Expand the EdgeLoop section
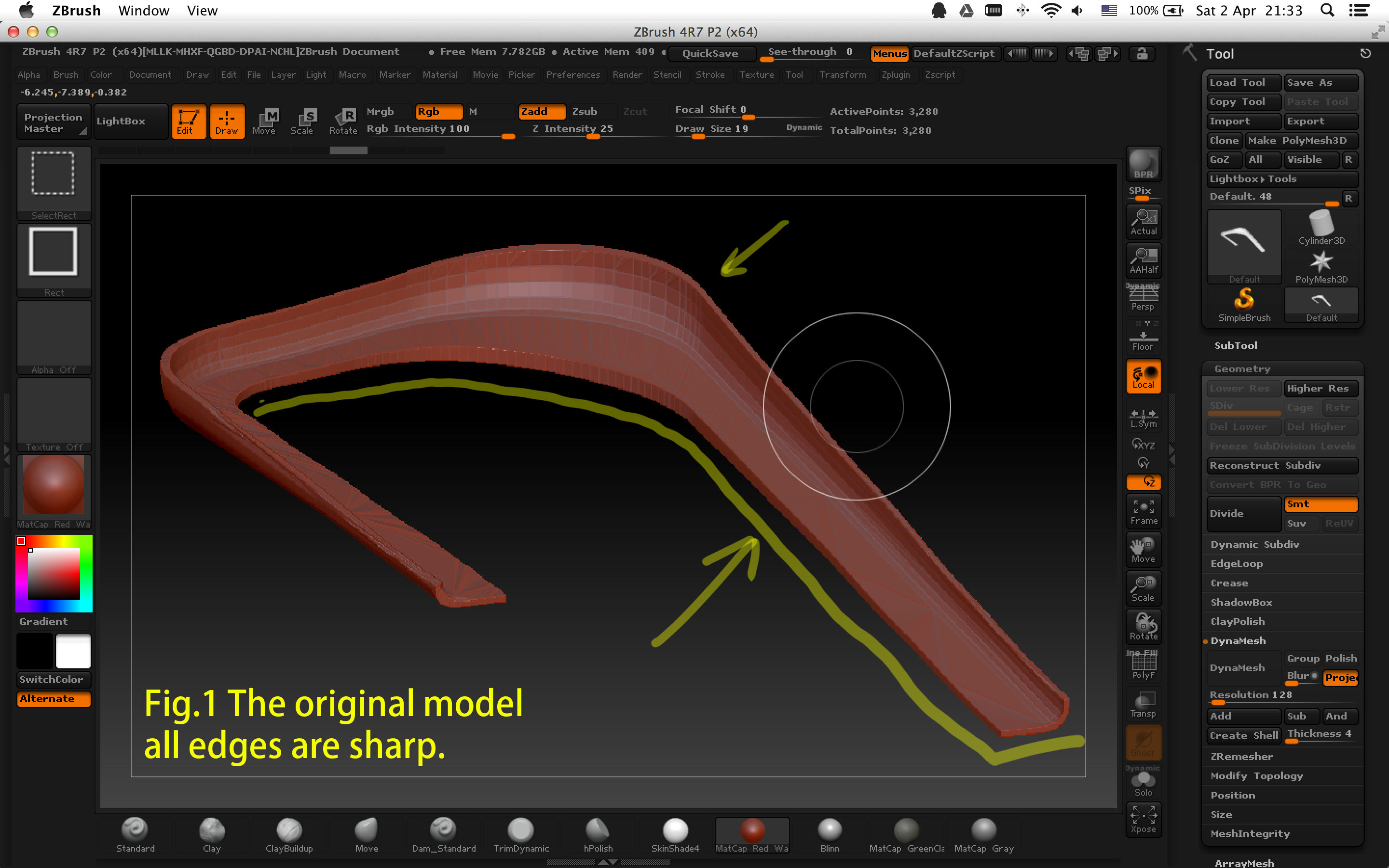 pos(1236,564)
